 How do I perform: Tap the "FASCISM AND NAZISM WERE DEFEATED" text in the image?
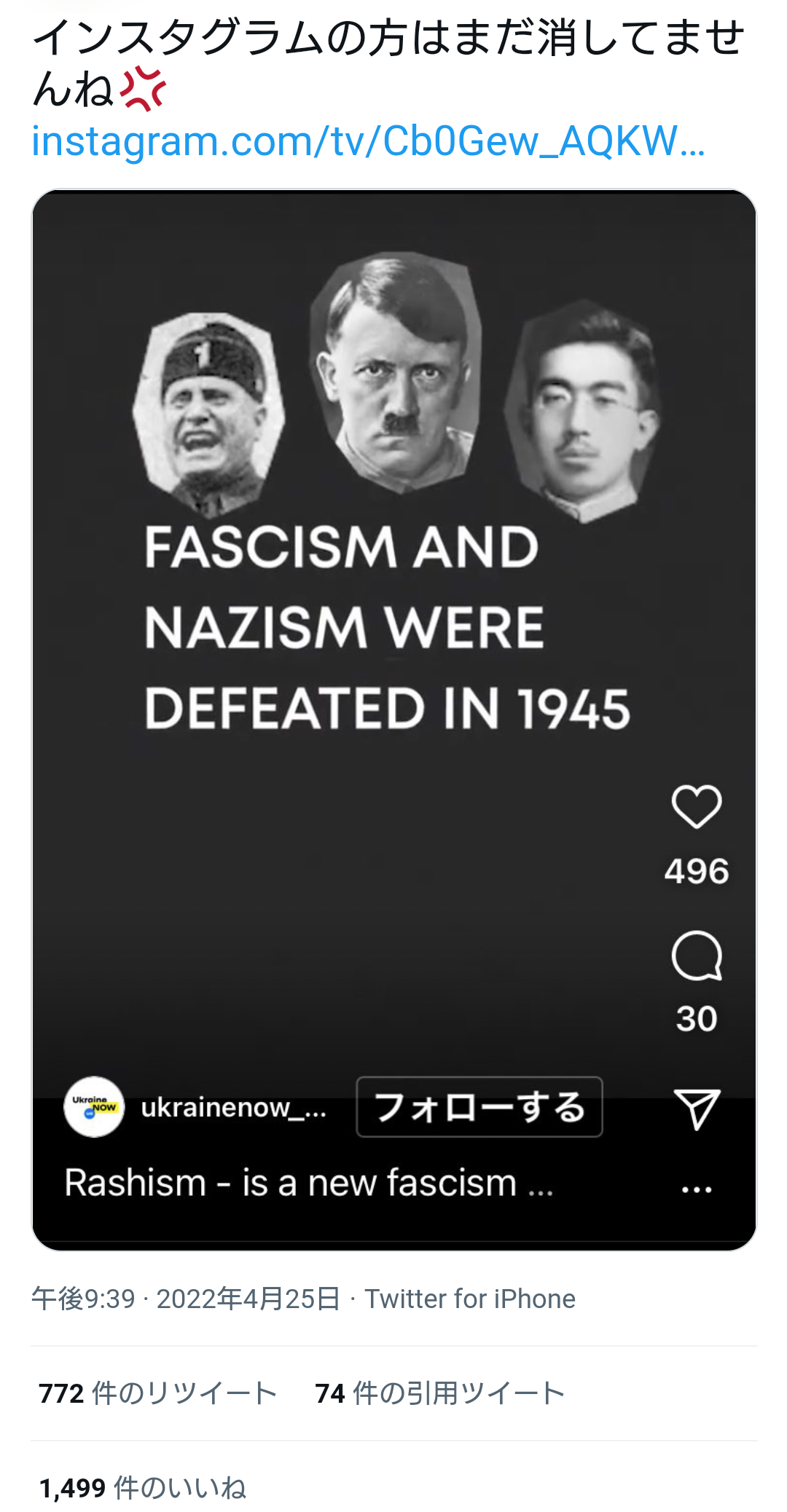click(x=387, y=627)
